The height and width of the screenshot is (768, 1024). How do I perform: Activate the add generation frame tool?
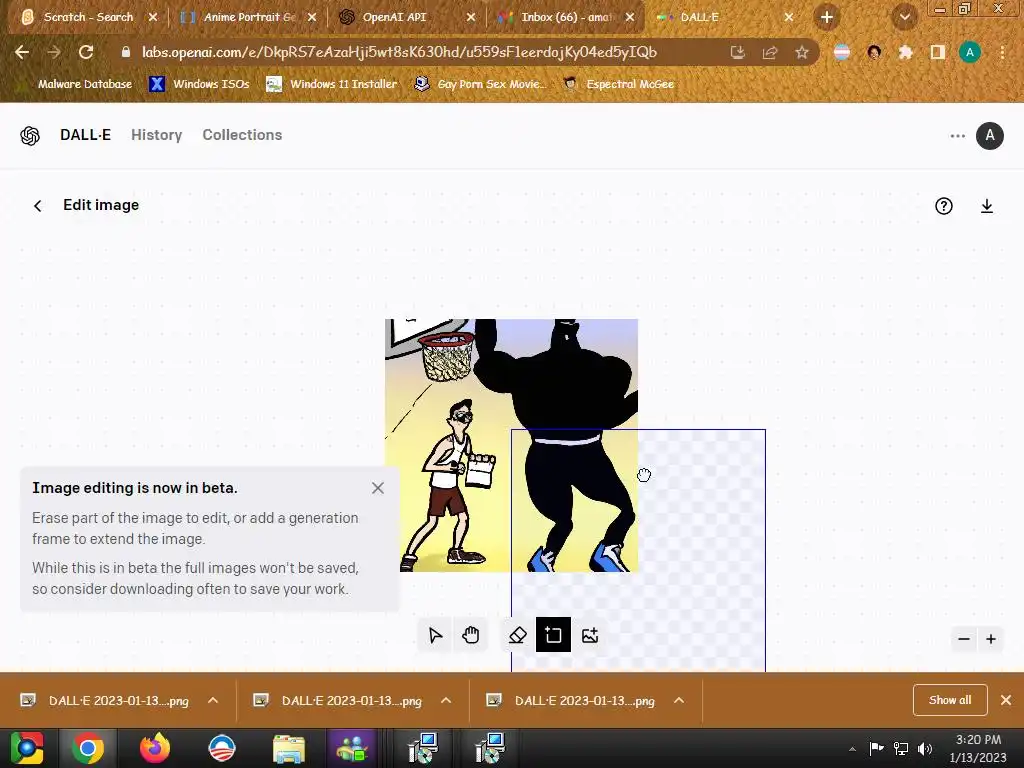pyautogui.click(x=553, y=635)
